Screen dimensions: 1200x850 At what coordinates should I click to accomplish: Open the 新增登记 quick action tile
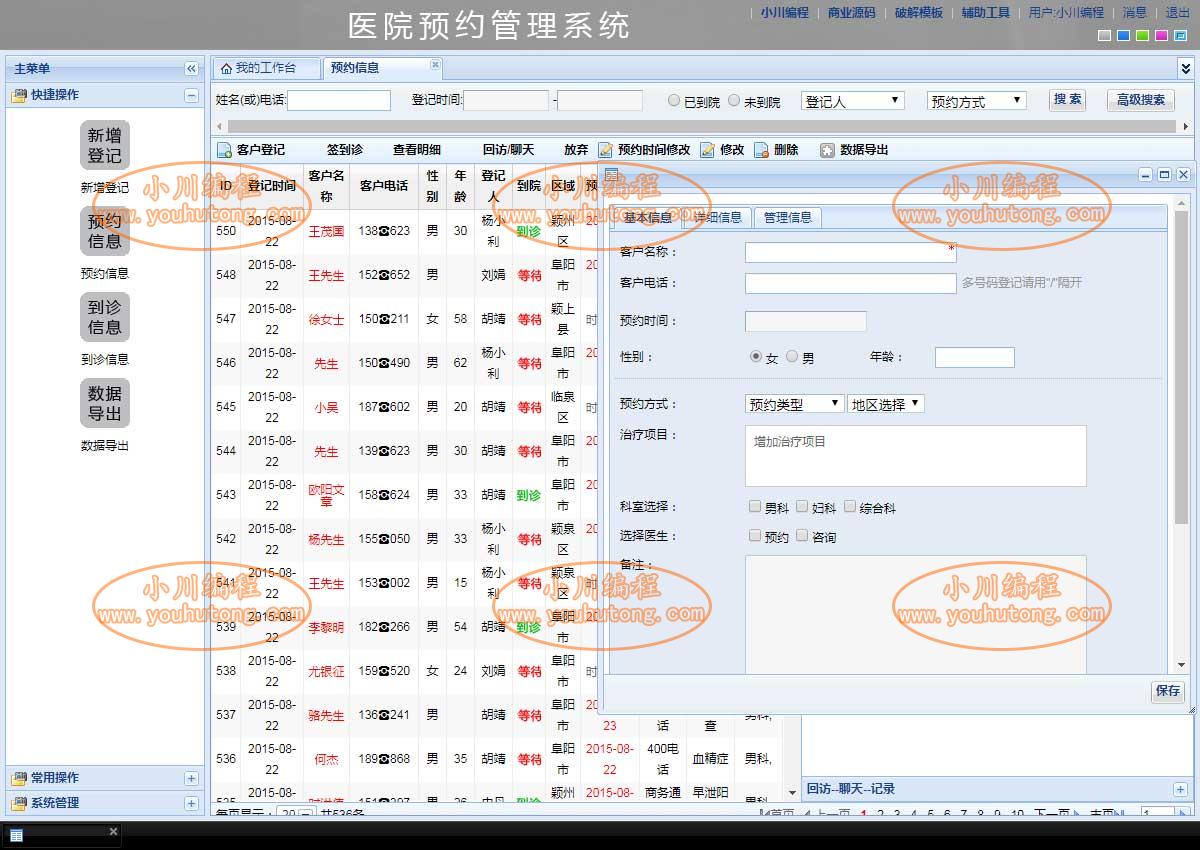pyautogui.click(x=105, y=146)
